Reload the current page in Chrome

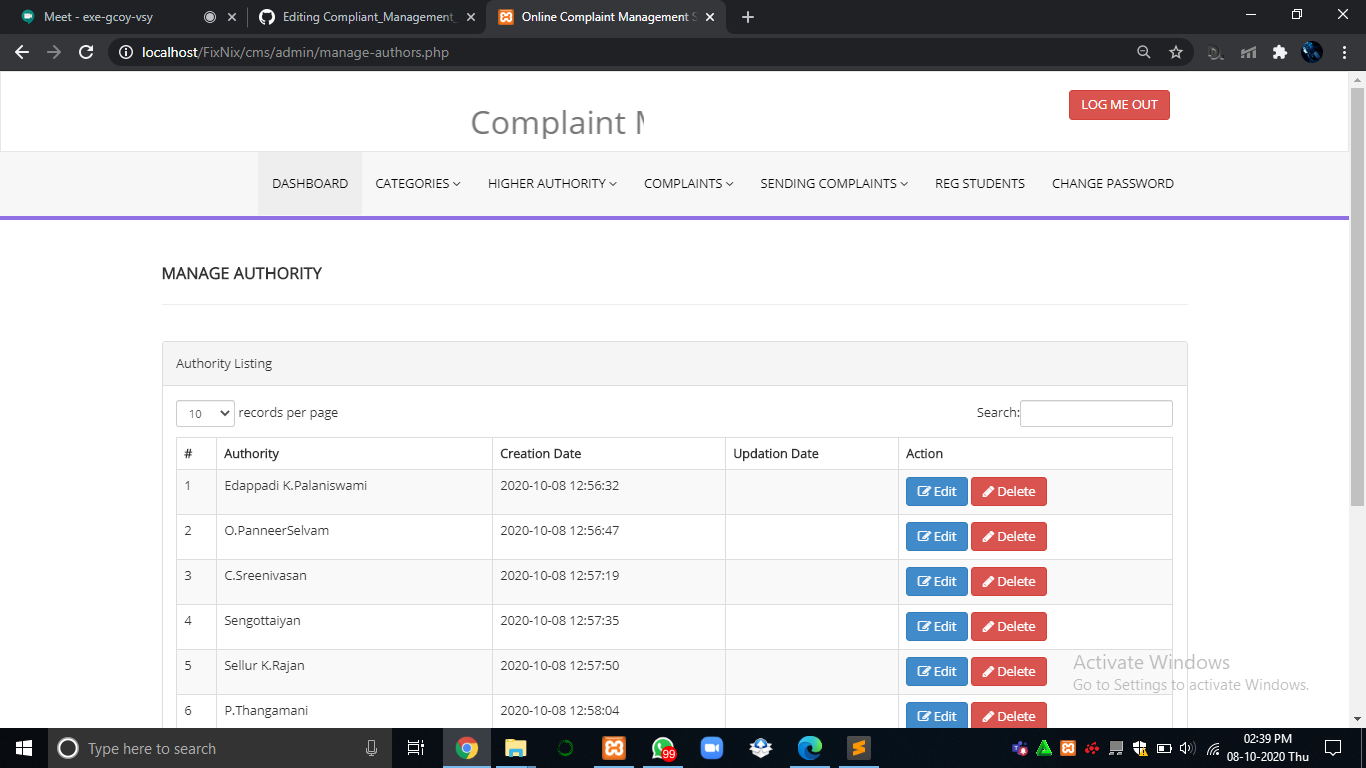85,52
